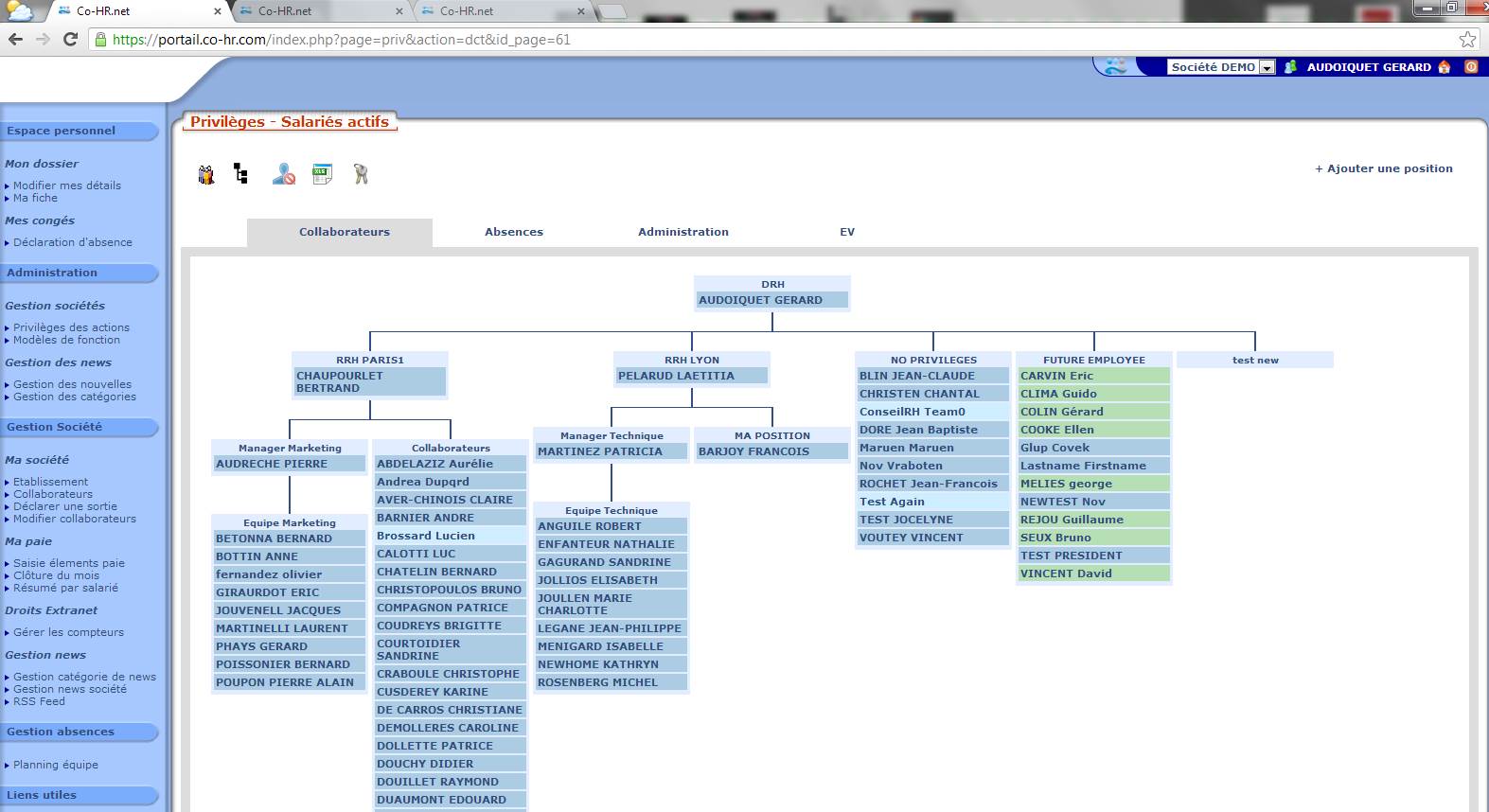Click the green users icon beside username
This screenshot has height=812, width=1489.
pyautogui.click(x=1289, y=67)
